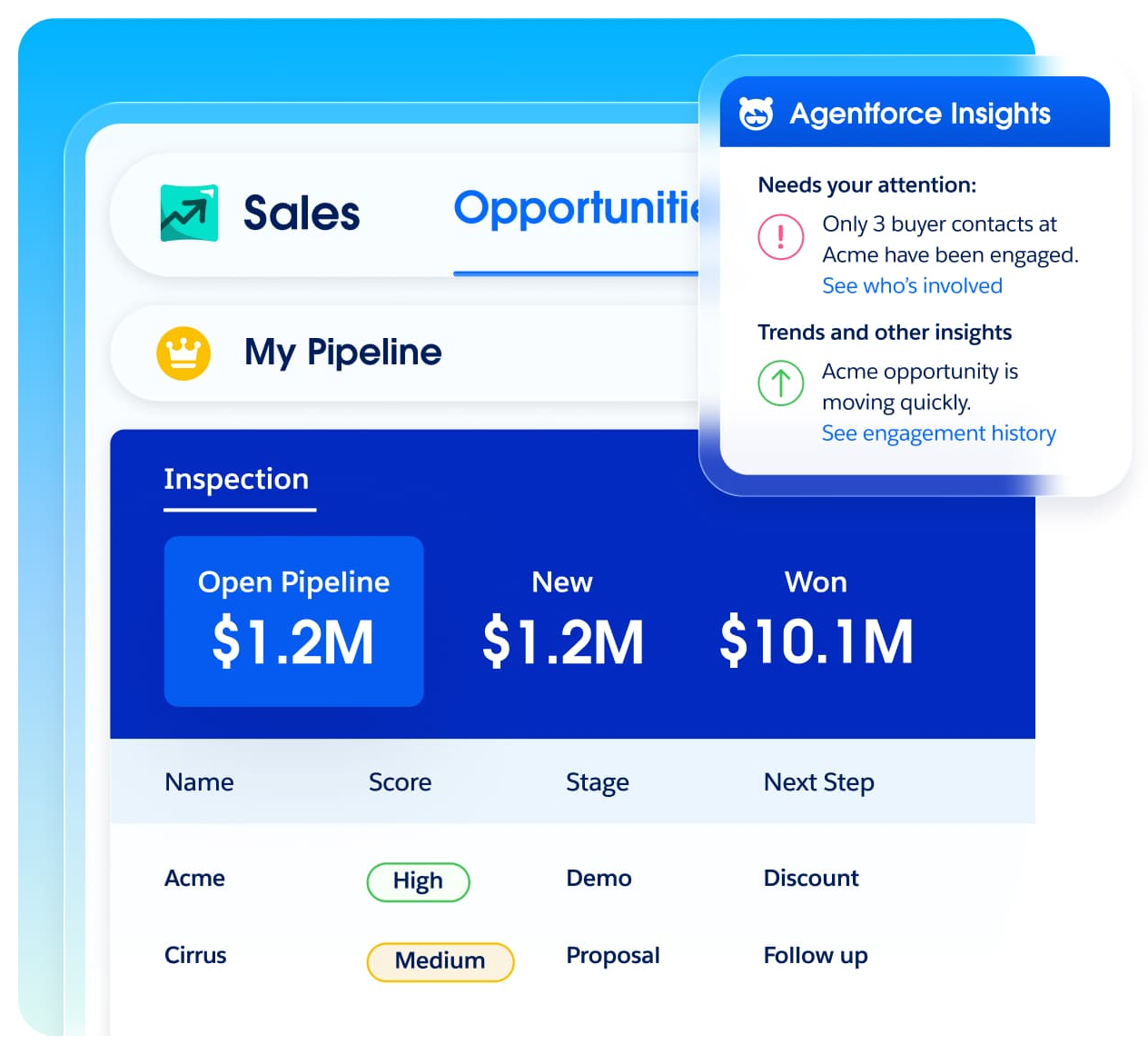
Task: Click the Next Step column header
Action: pyautogui.click(x=818, y=782)
